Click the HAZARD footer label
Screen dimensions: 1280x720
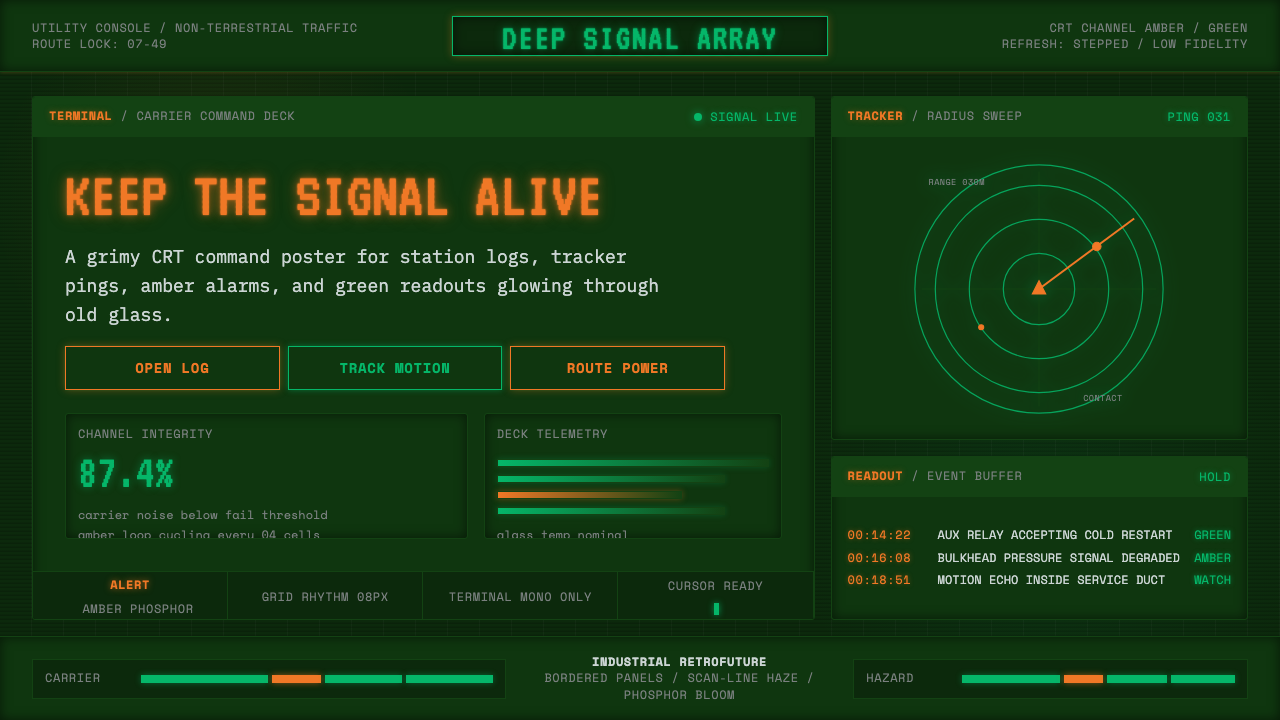pos(890,678)
